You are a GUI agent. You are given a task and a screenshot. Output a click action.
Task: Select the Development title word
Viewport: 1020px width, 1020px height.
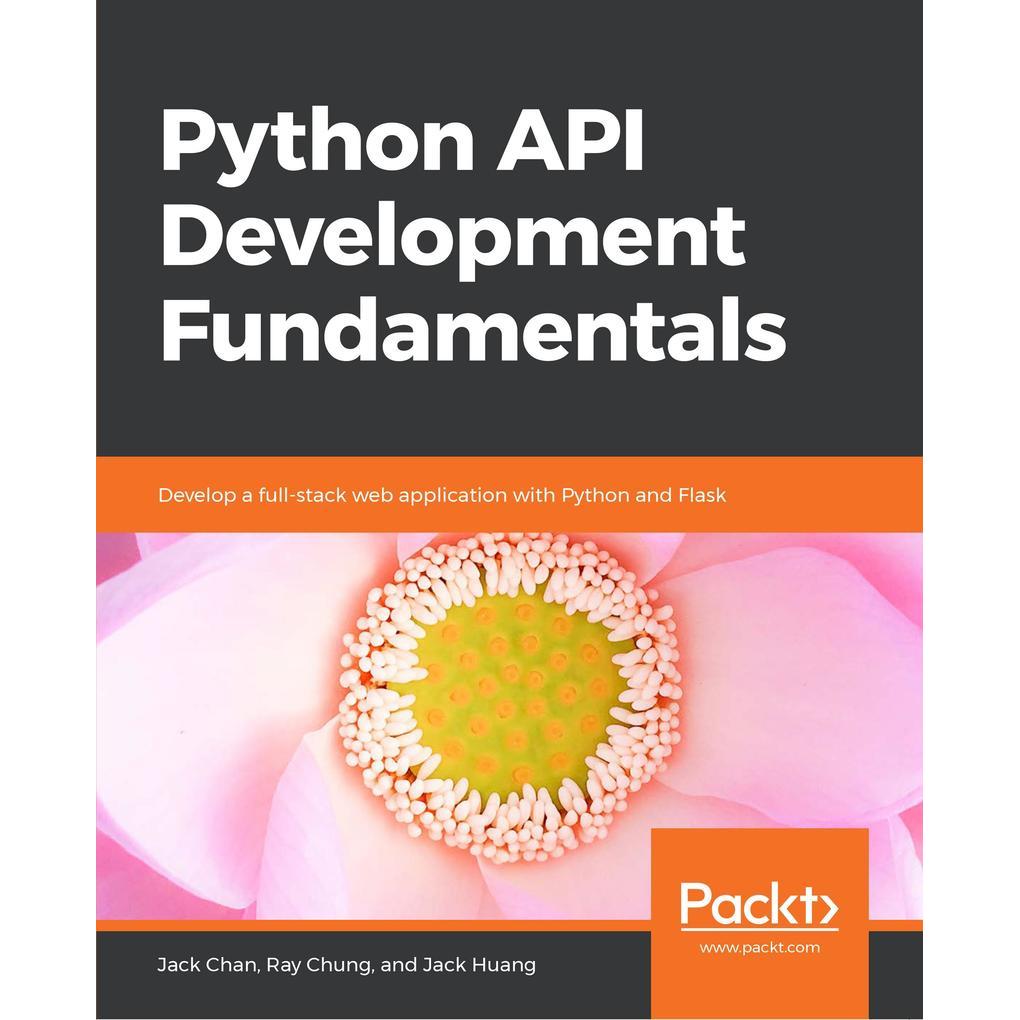point(452,236)
